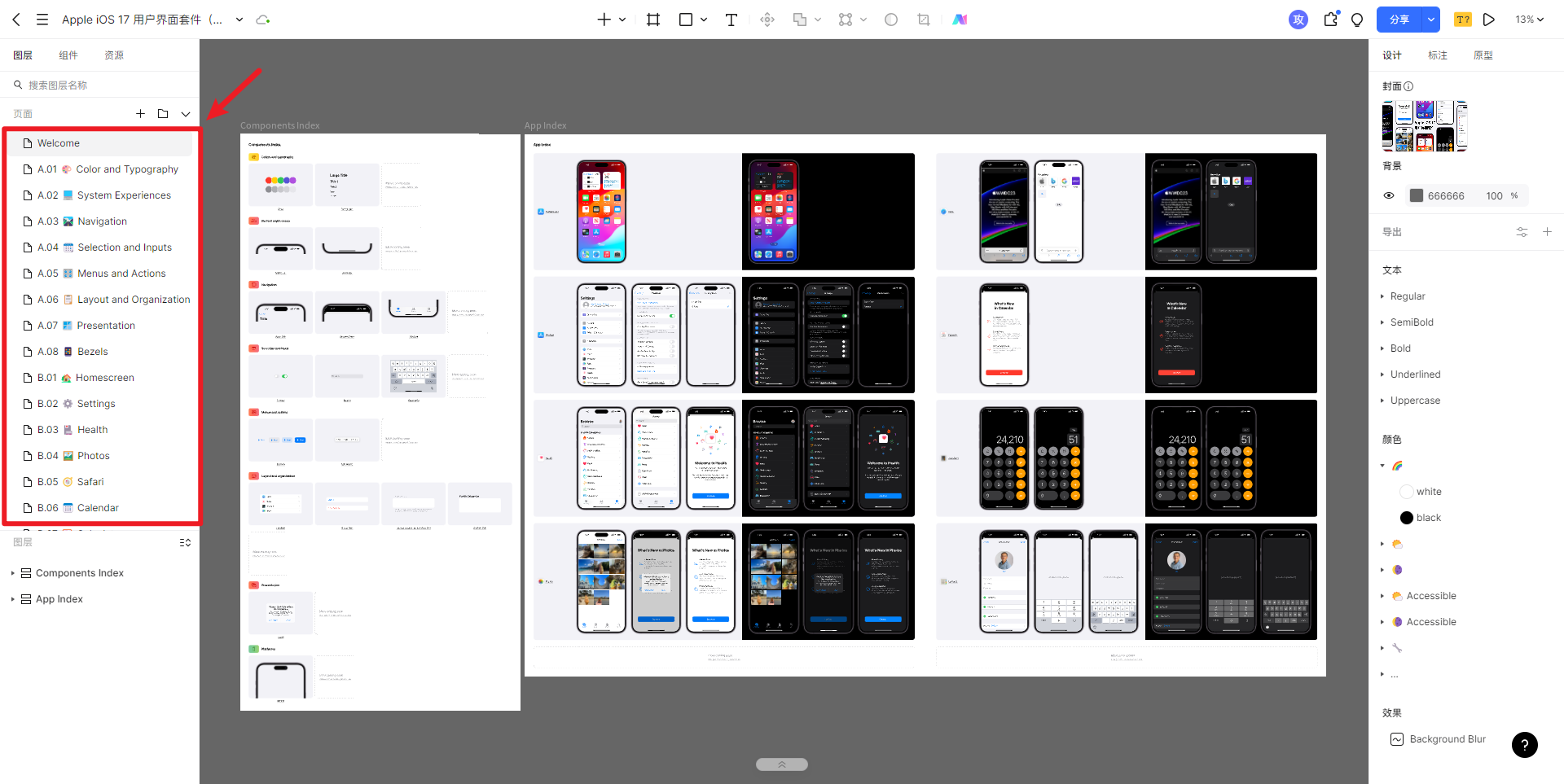Click the boolean operation icon
The height and width of the screenshot is (784, 1564).
tap(800, 20)
